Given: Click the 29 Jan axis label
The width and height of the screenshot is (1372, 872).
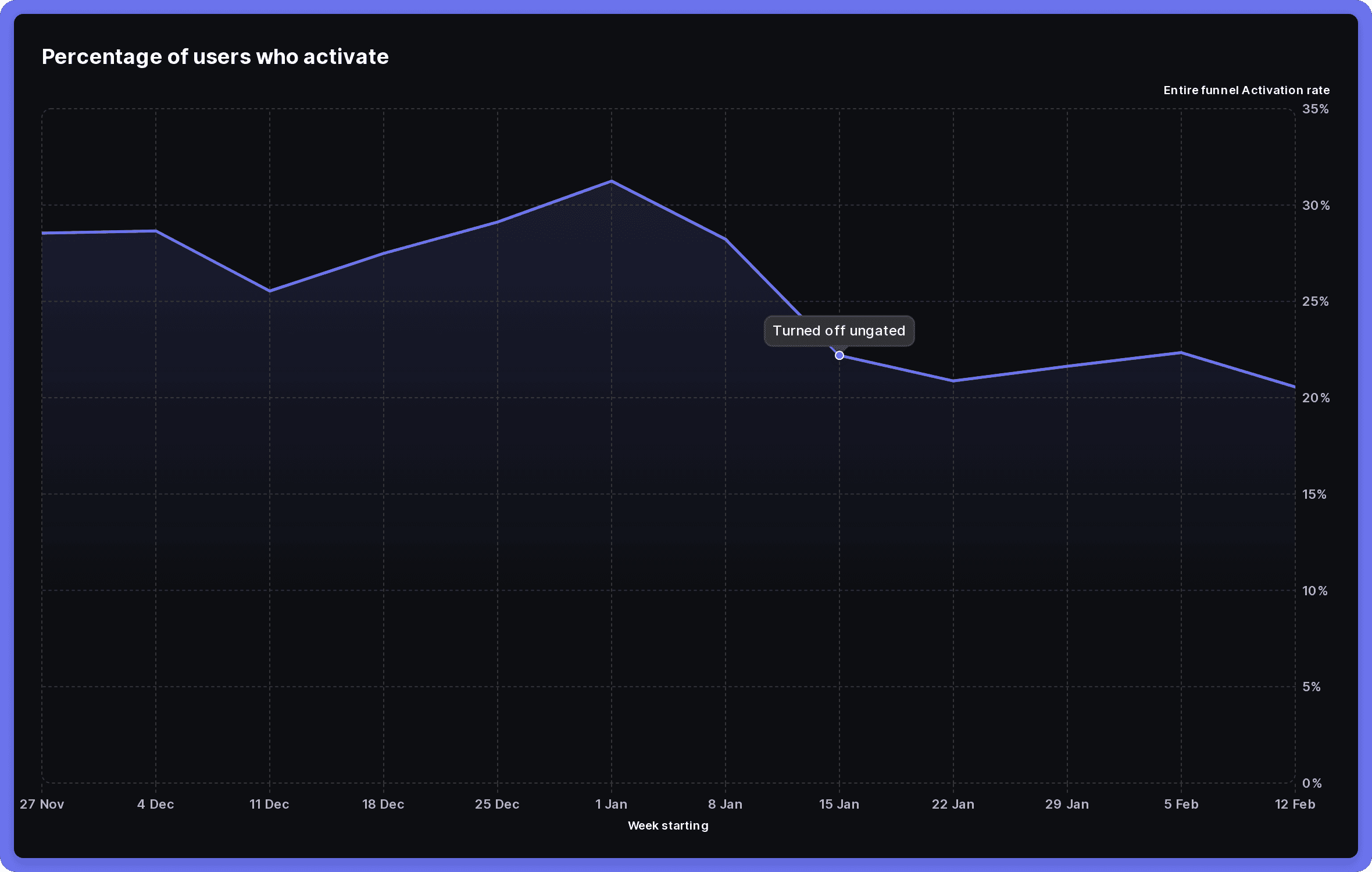Looking at the screenshot, I should point(1067,804).
